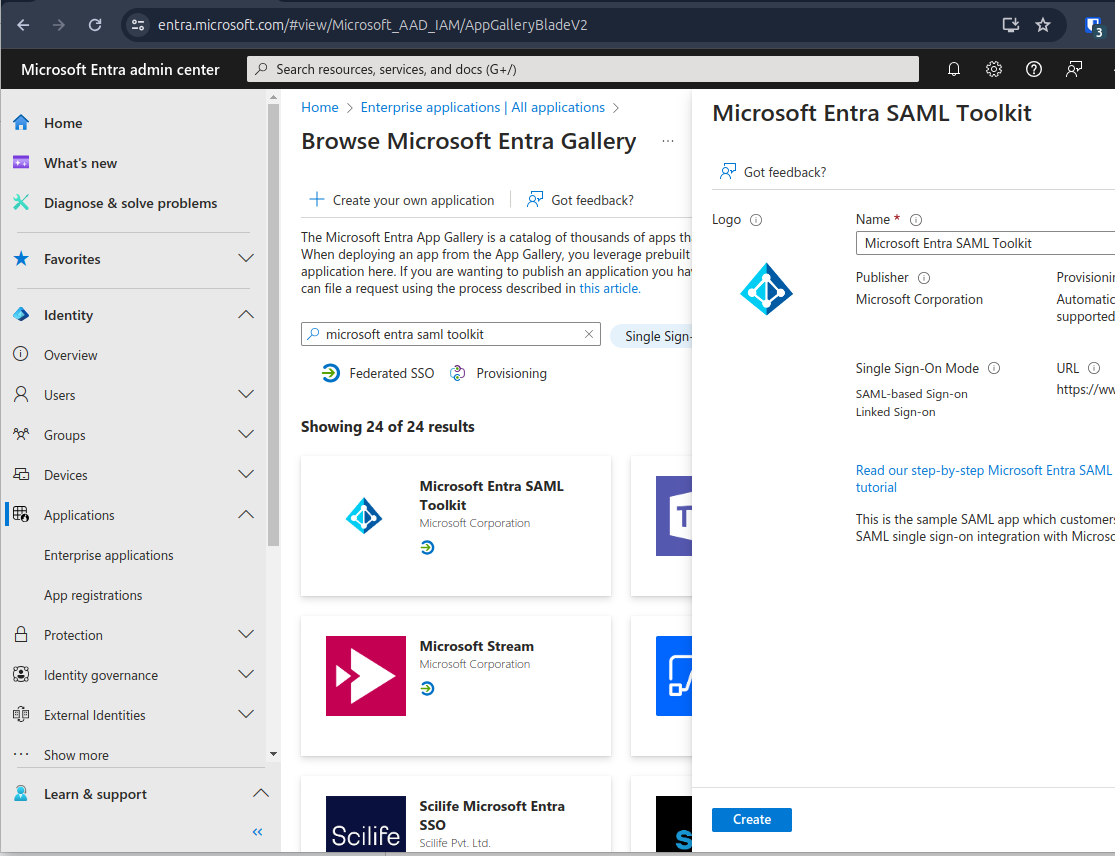This screenshot has width=1115, height=856.
Task: Expand Identity governance menu
Action: [x=246, y=674]
